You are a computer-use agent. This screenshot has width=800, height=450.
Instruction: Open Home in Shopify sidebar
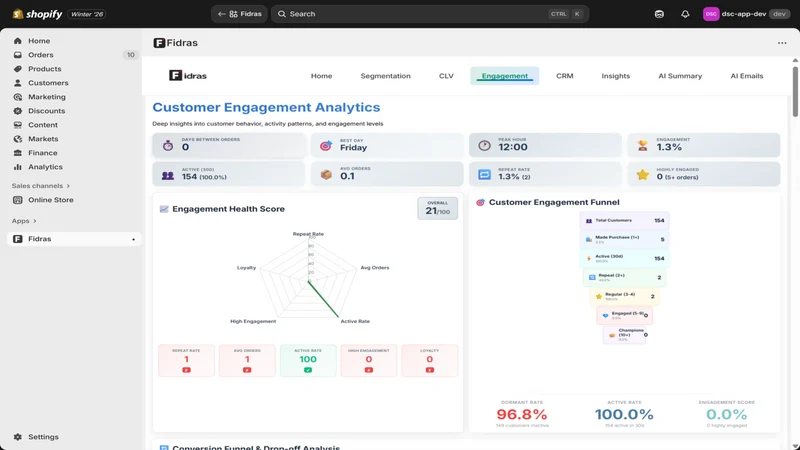point(39,41)
